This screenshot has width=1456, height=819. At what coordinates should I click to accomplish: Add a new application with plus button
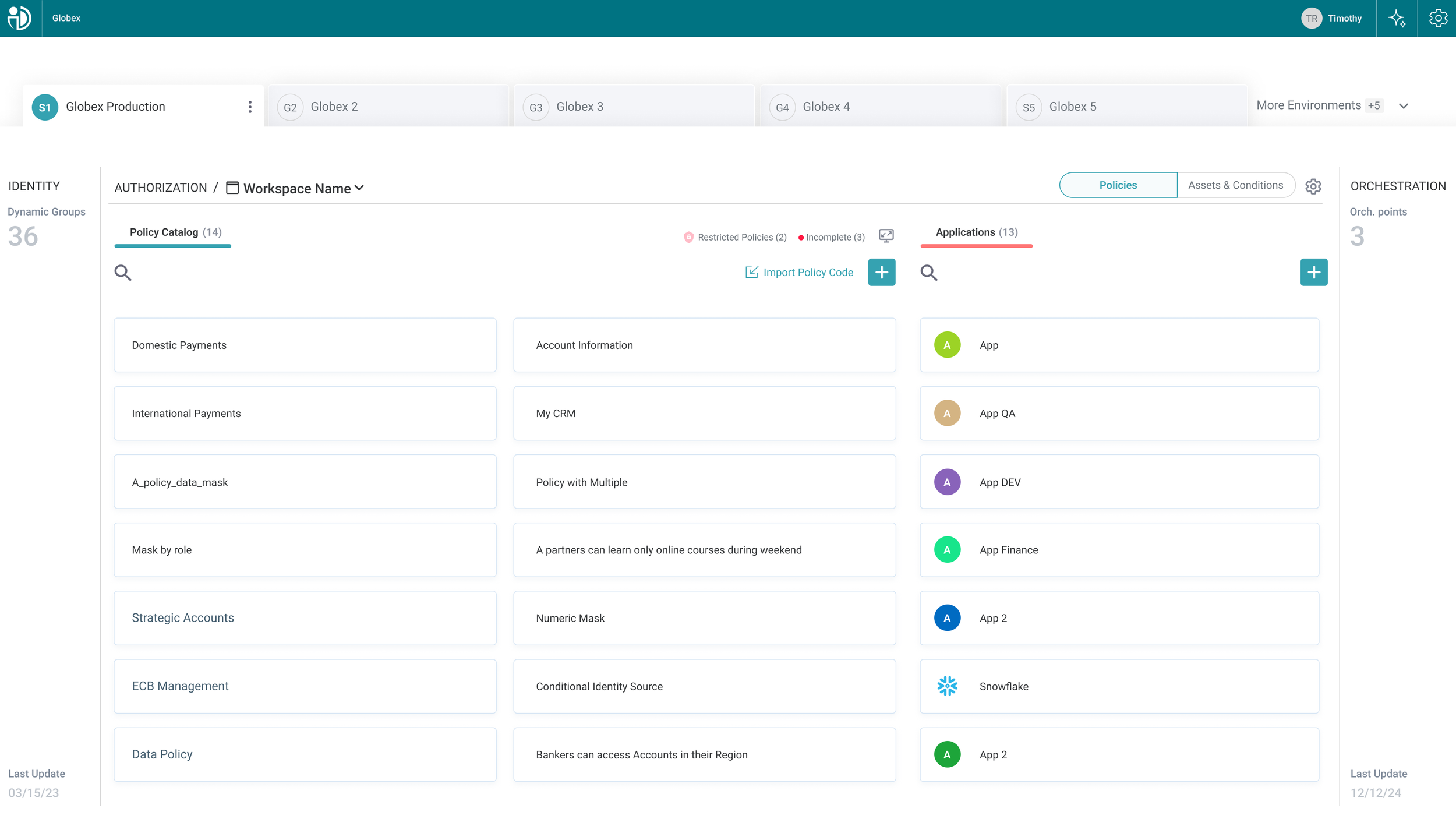1313,273
